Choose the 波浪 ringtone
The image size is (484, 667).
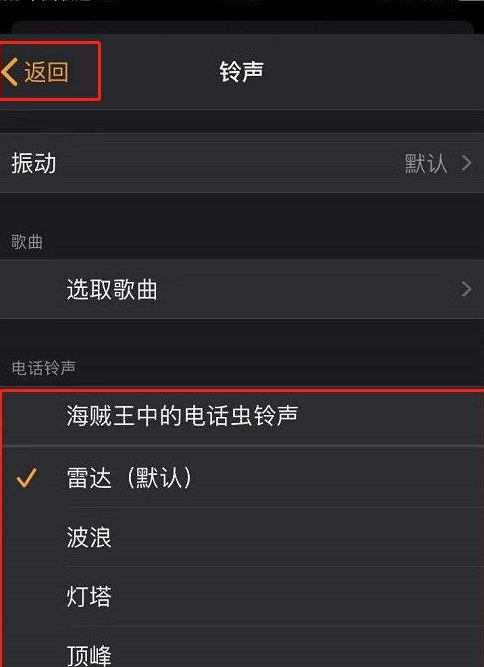tap(242, 537)
